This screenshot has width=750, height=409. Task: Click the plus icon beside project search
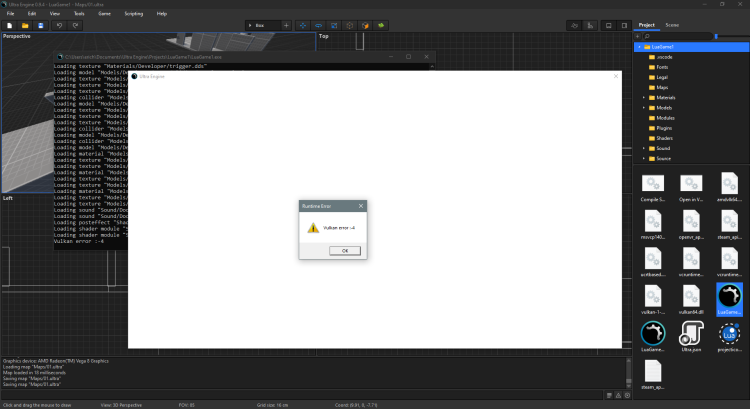point(638,36)
